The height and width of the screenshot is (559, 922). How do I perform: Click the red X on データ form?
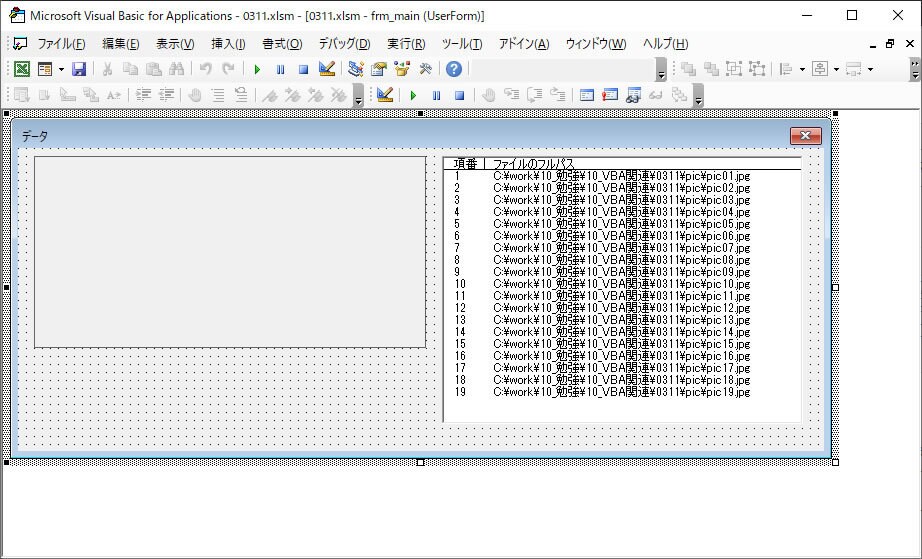pos(806,136)
